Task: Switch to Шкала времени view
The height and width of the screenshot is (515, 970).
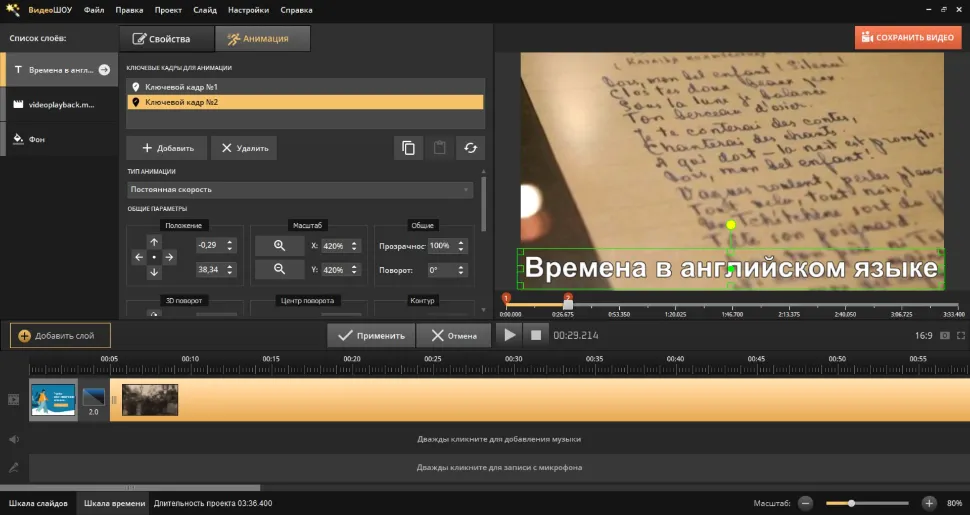Action: (114, 503)
